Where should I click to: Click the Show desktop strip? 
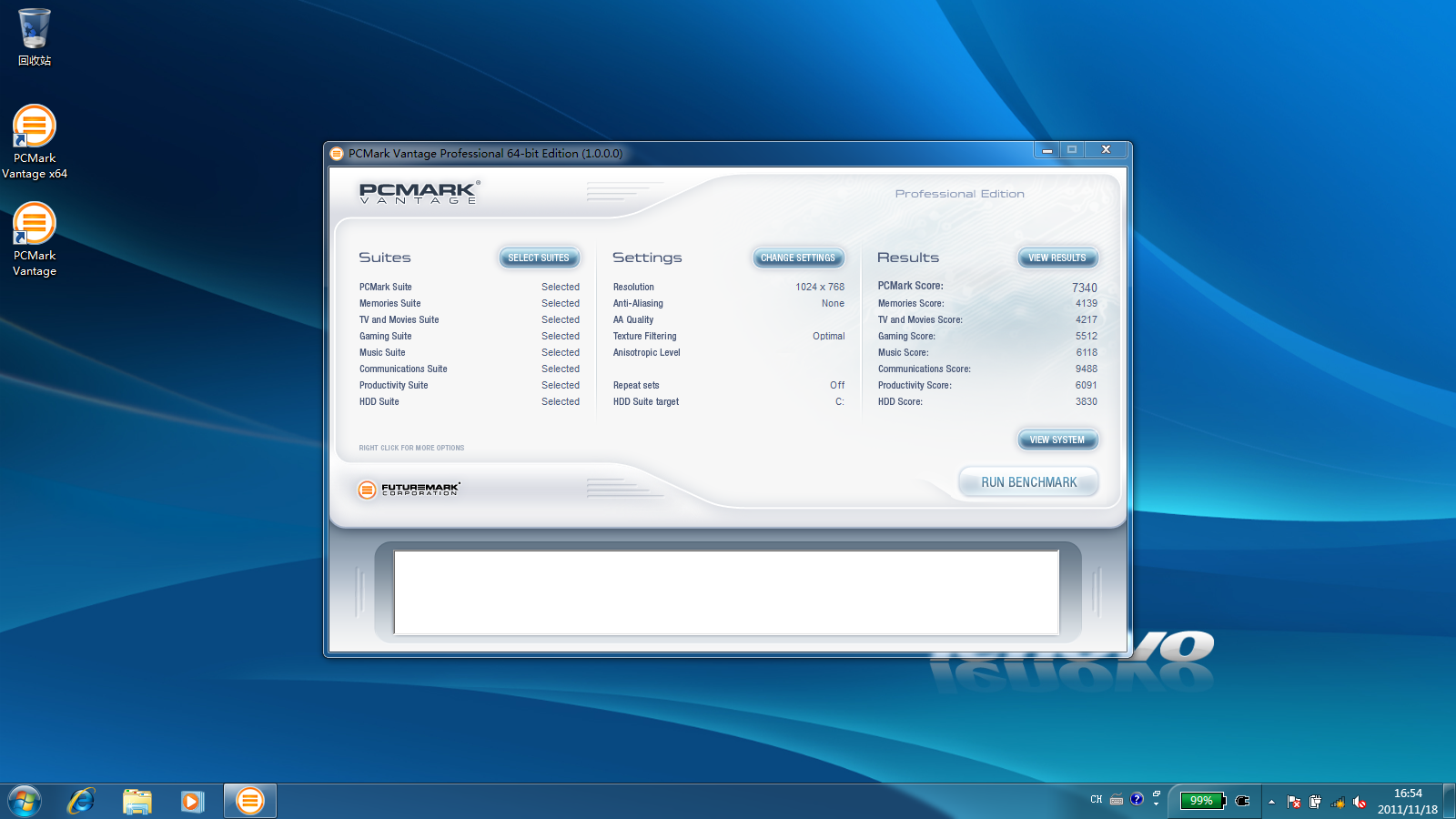point(1450,801)
